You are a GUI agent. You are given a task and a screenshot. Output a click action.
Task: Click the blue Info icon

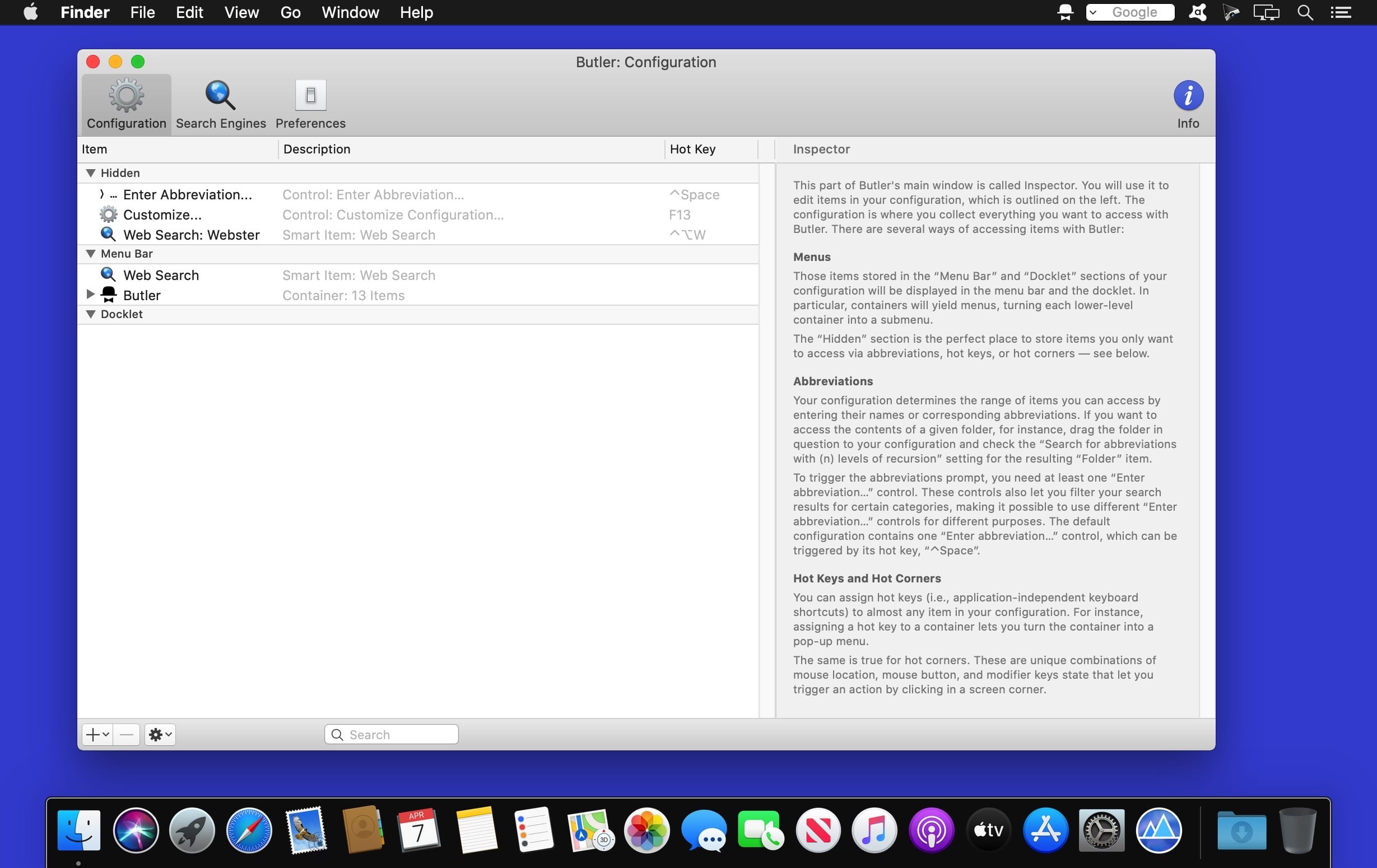(x=1188, y=96)
